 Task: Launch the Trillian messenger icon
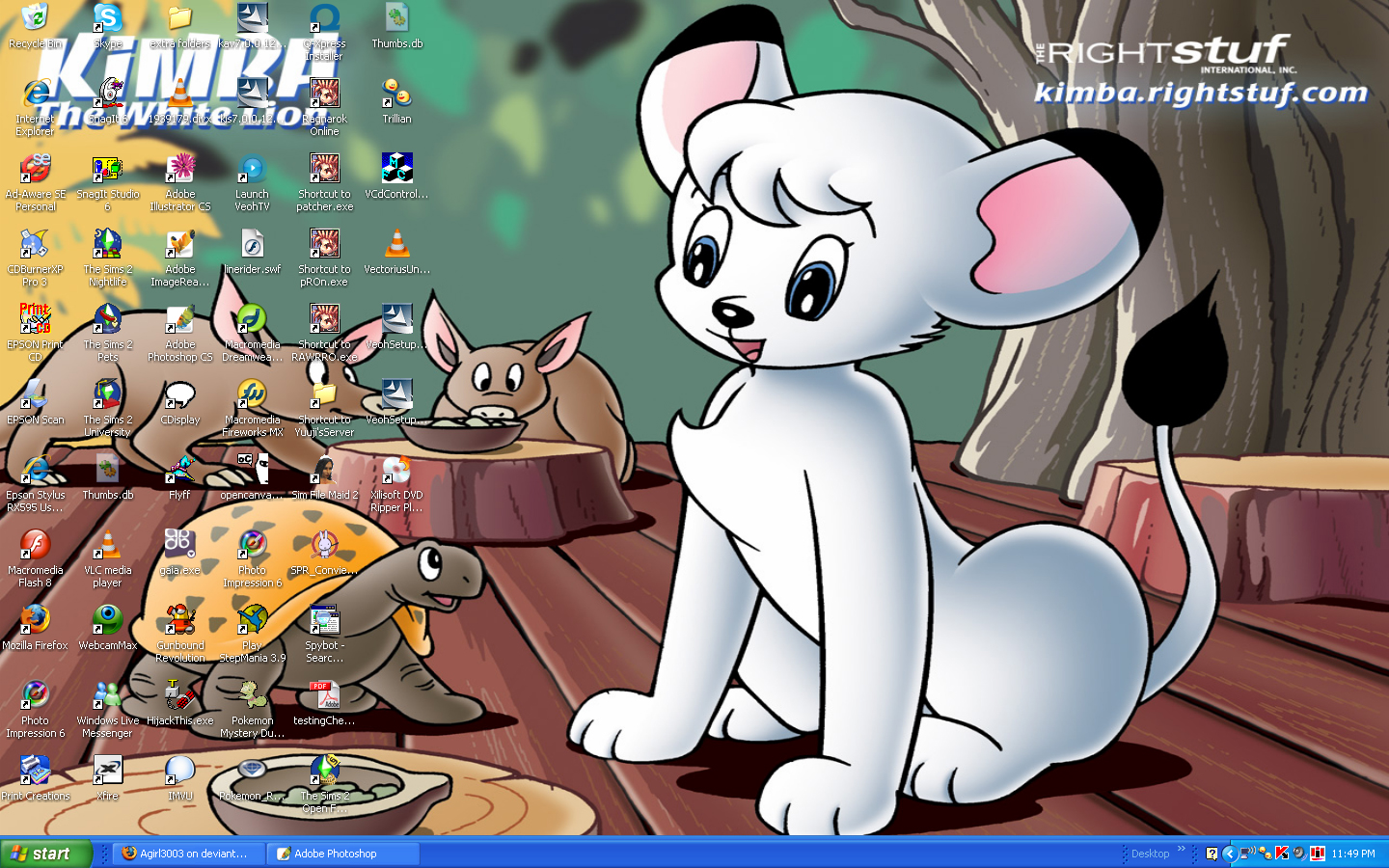(396, 101)
